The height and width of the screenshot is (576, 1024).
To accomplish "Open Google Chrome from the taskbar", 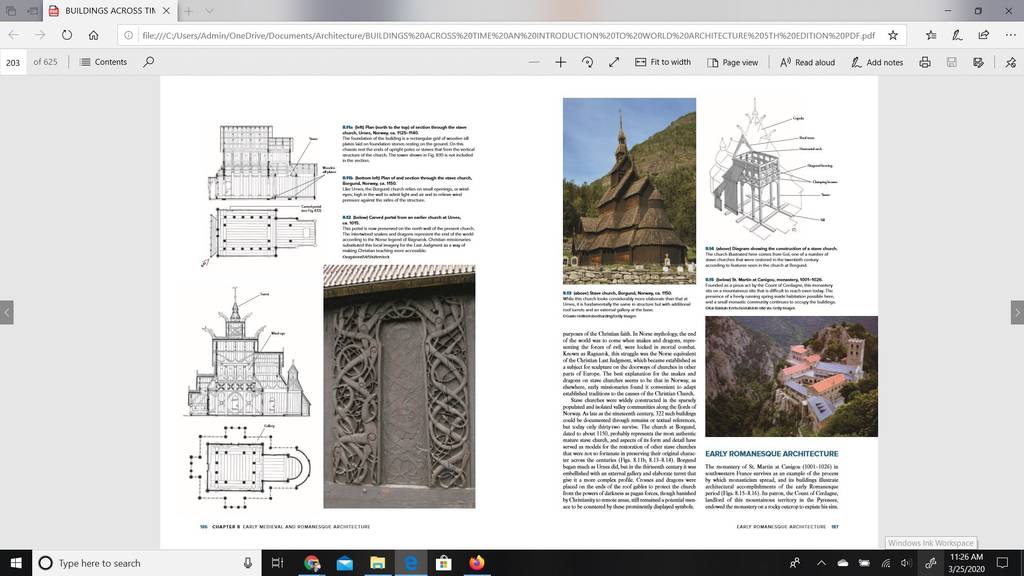I will tap(312, 563).
